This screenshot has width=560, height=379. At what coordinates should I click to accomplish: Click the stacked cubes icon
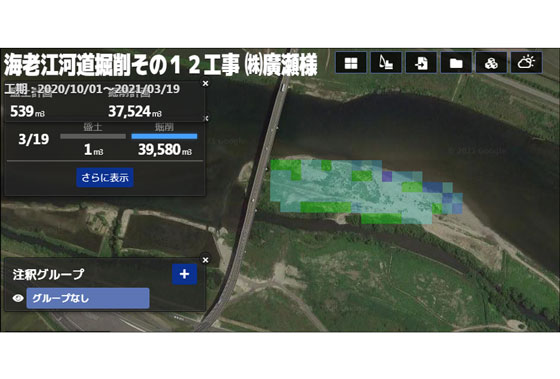[x=491, y=63]
